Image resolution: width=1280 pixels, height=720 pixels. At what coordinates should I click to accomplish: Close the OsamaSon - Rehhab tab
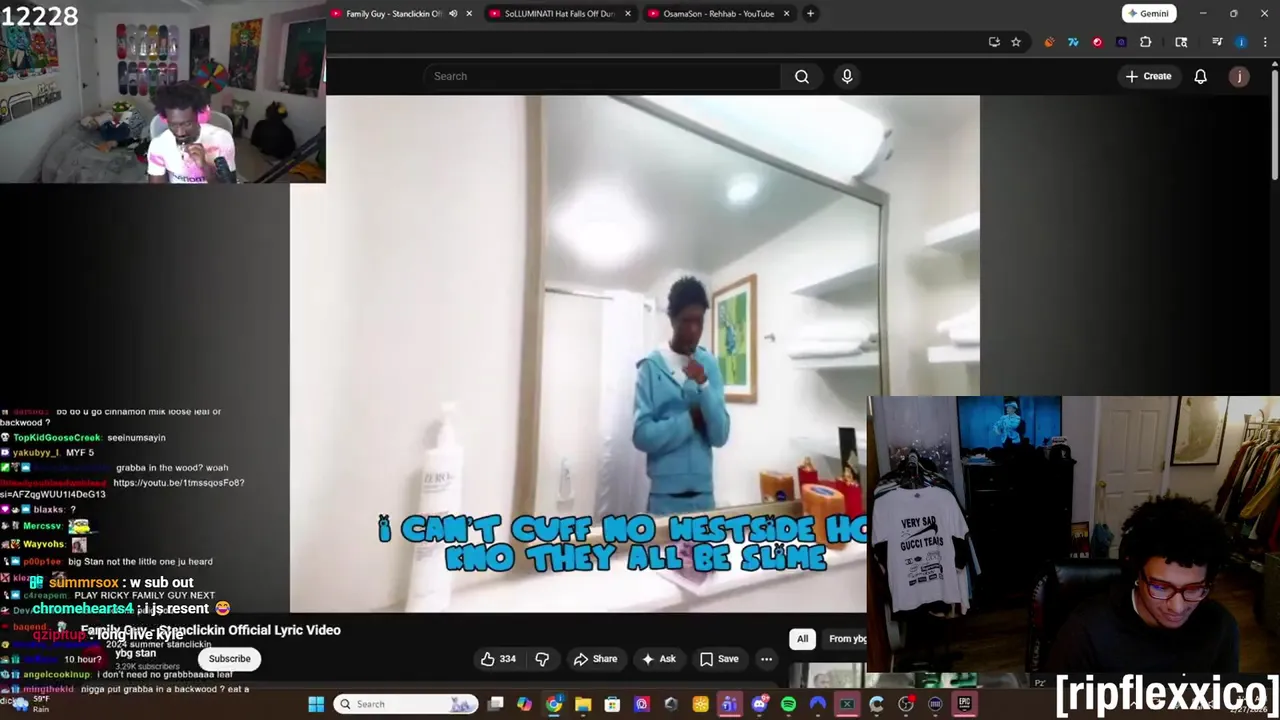click(786, 14)
